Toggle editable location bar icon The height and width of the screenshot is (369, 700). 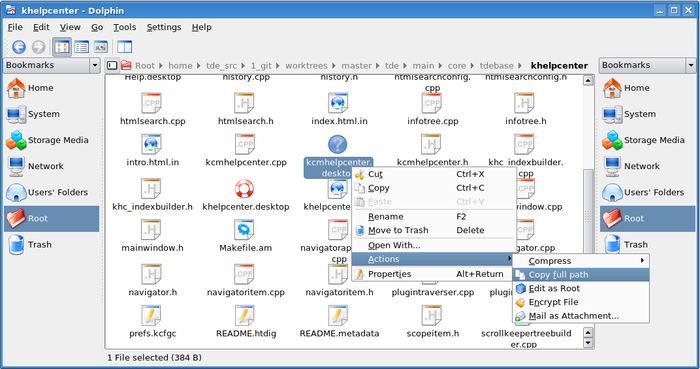coord(112,66)
